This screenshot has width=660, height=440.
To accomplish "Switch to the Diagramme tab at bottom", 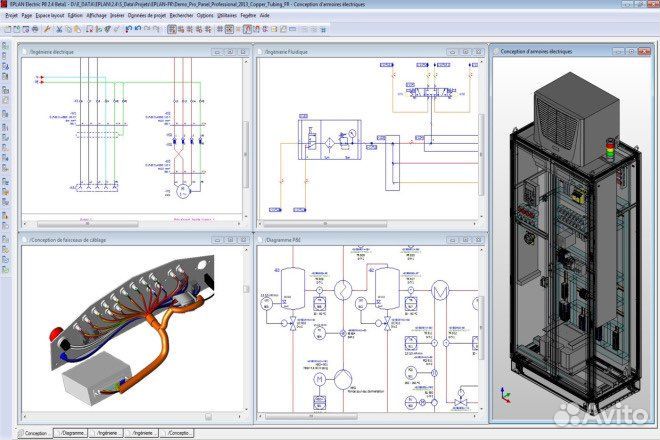I will [70, 433].
